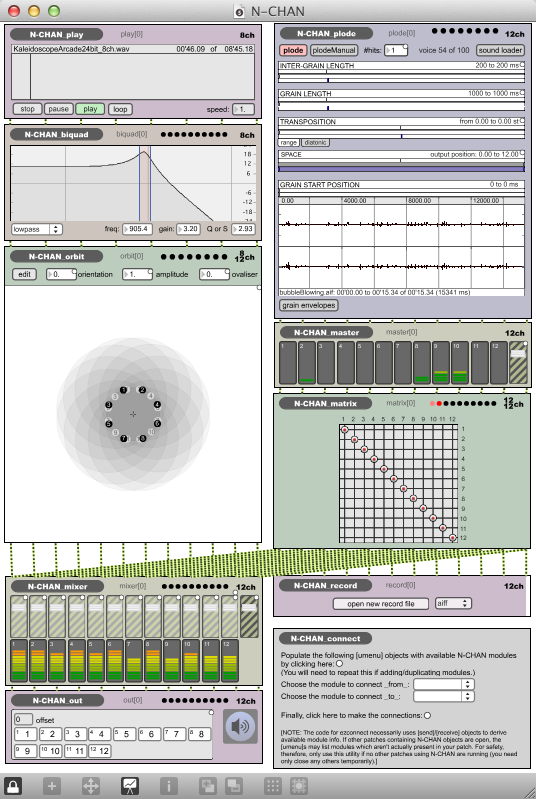Click the move arrows icon in toolbar

pos(91,785)
